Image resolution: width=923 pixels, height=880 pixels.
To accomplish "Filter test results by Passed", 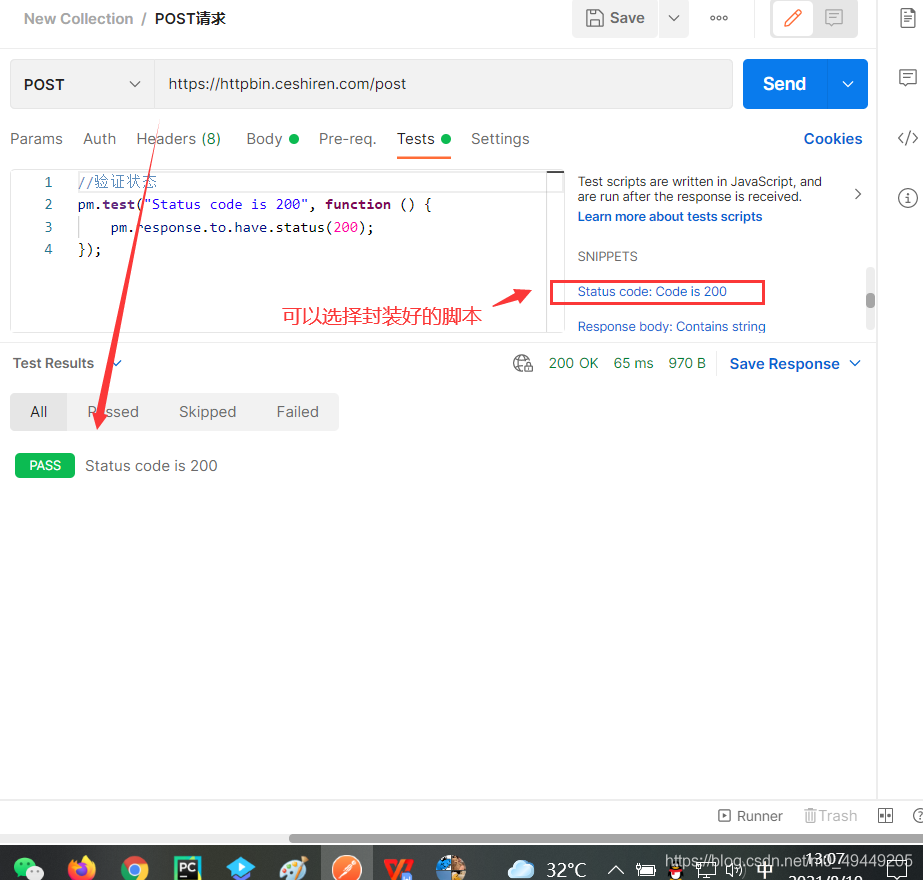I will pyautogui.click(x=113, y=412).
